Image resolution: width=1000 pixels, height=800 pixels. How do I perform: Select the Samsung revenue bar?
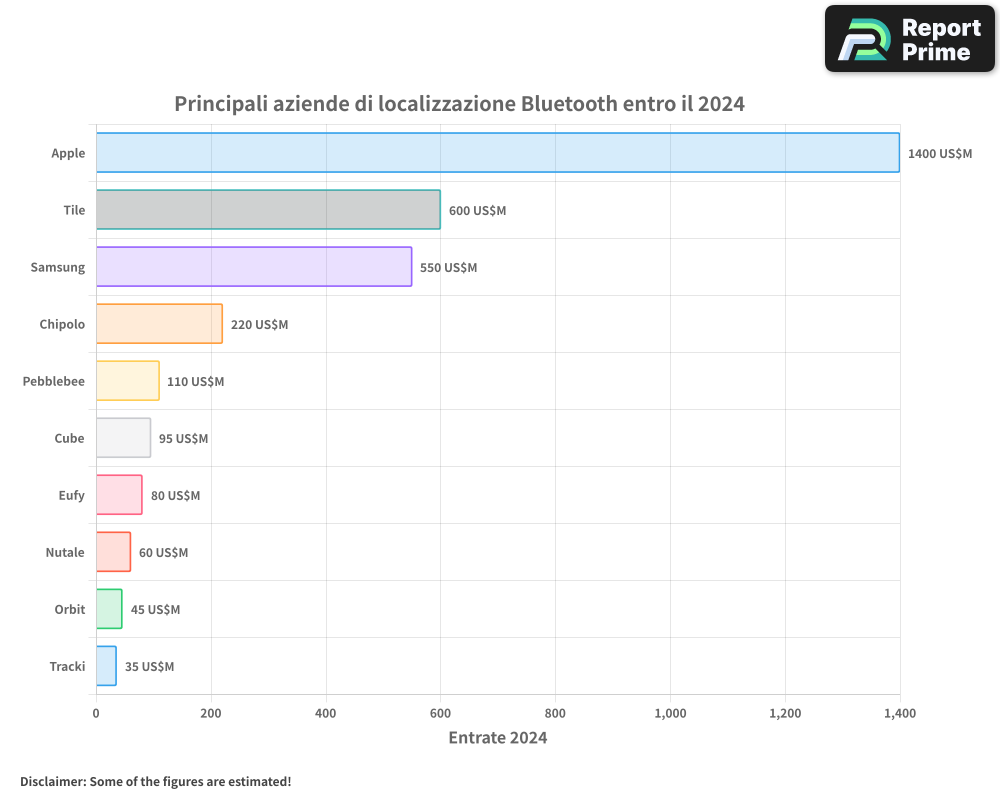pyautogui.click(x=253, y=267)
